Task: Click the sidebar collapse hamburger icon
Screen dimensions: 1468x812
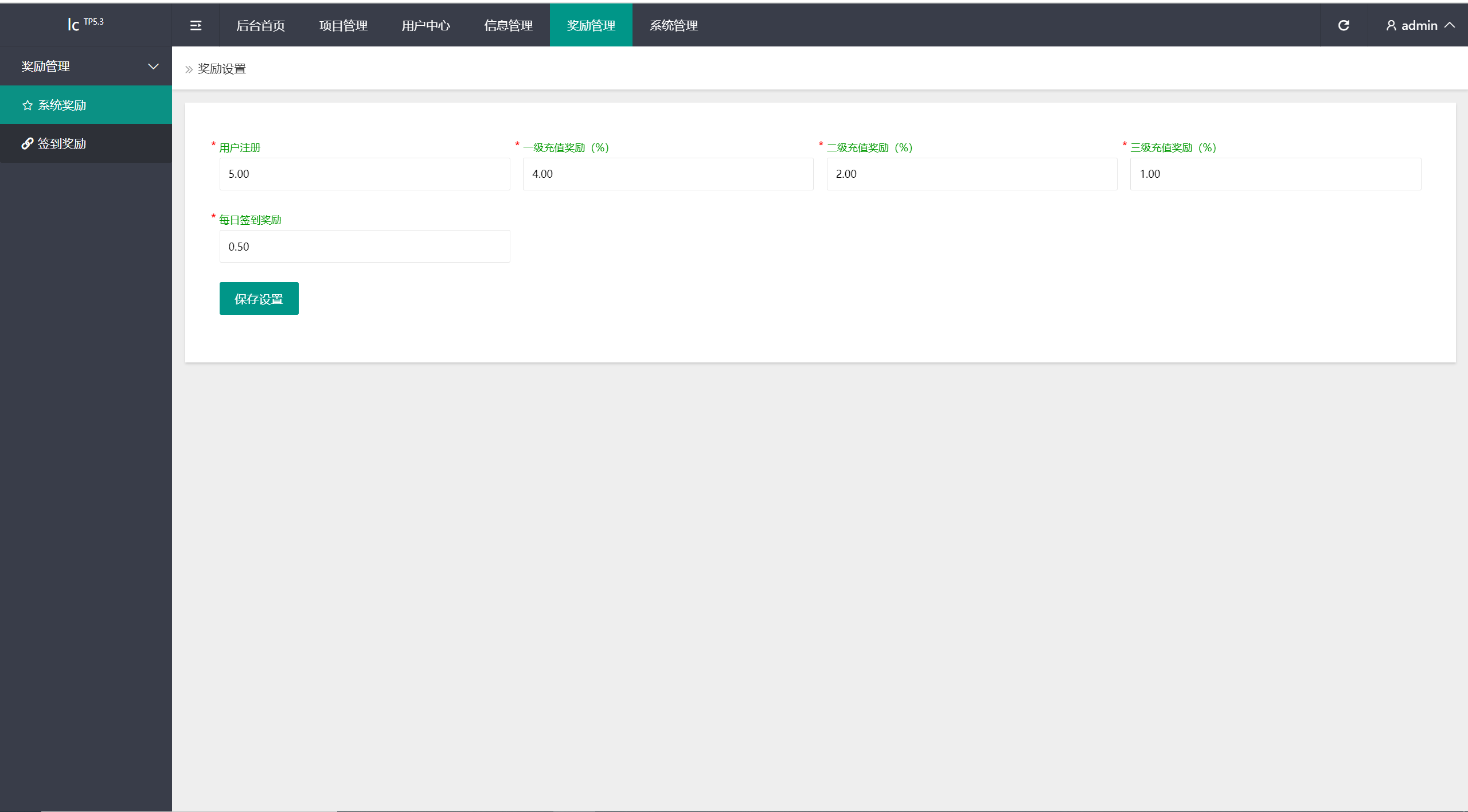Action: [196, 25]
